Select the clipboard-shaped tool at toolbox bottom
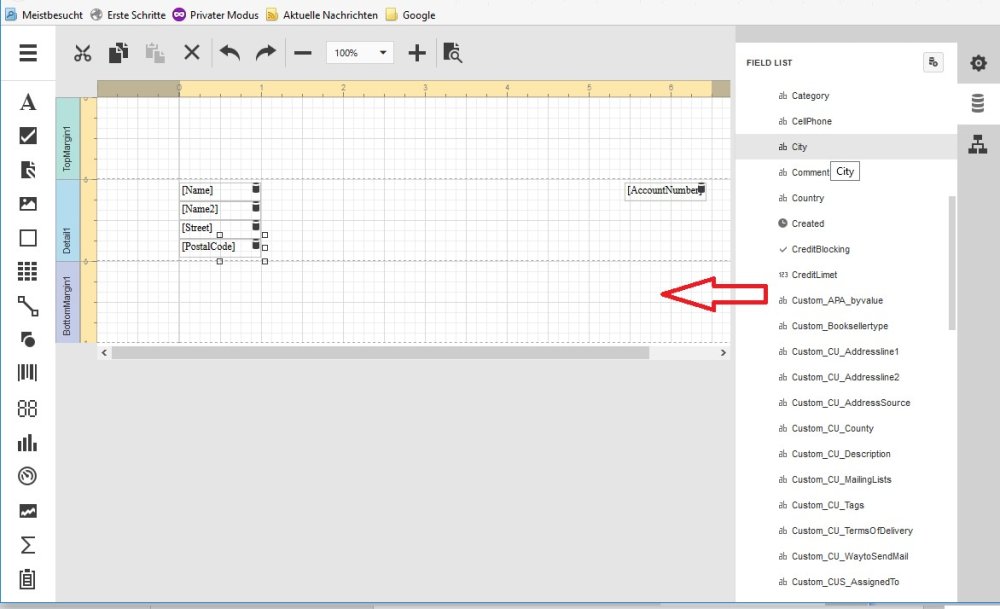 tap(27, 579)
